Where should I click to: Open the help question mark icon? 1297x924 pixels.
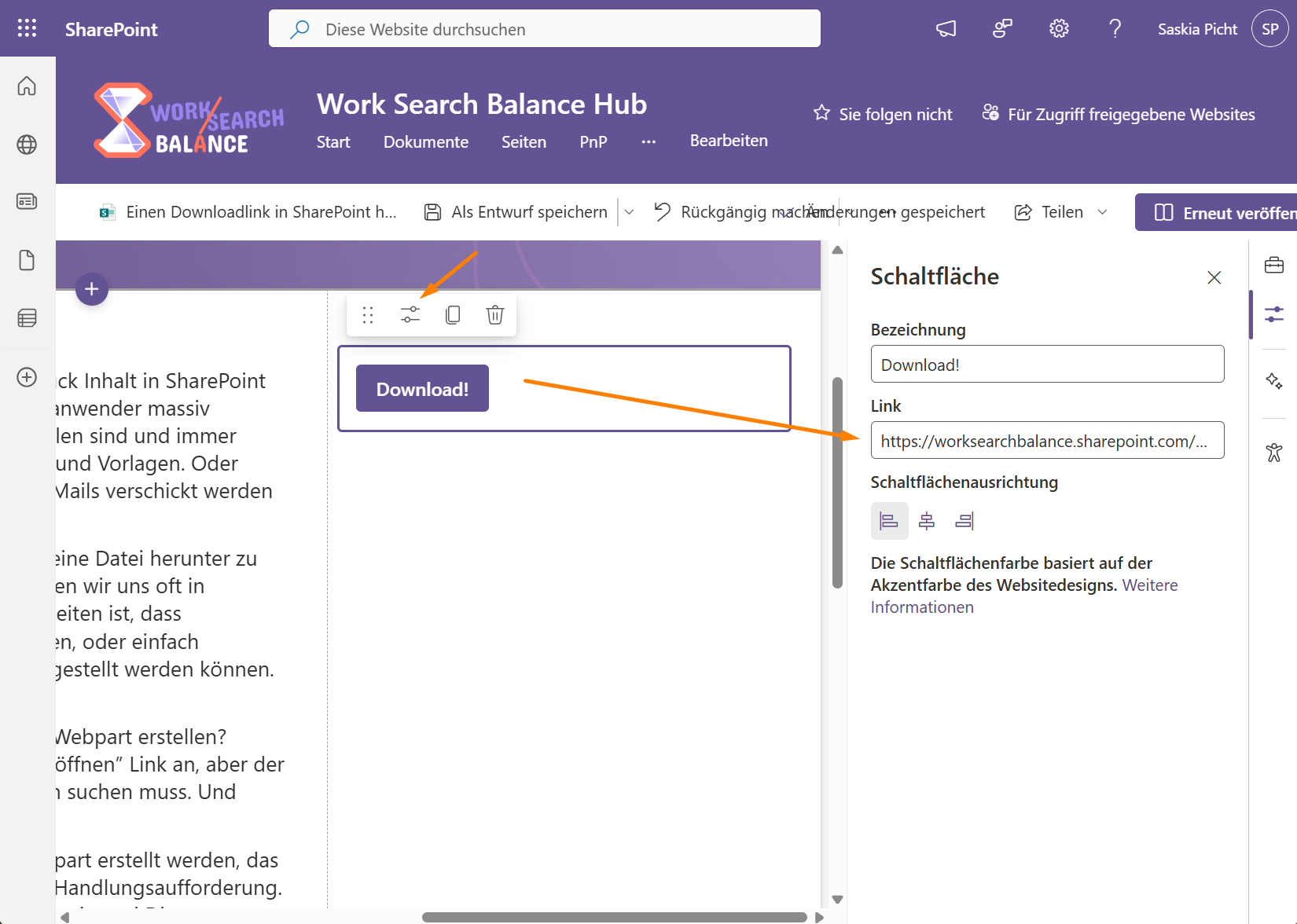tap(1115, 29)
